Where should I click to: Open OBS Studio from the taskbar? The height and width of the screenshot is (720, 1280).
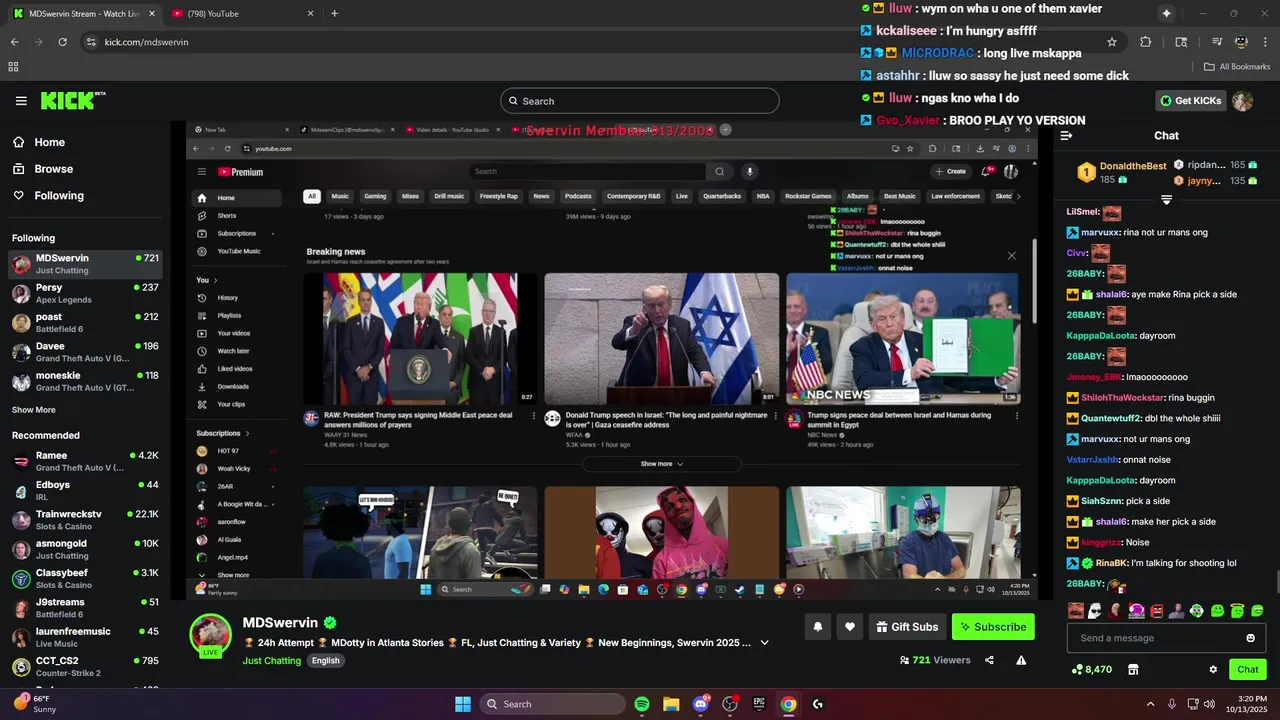(730, 704)
